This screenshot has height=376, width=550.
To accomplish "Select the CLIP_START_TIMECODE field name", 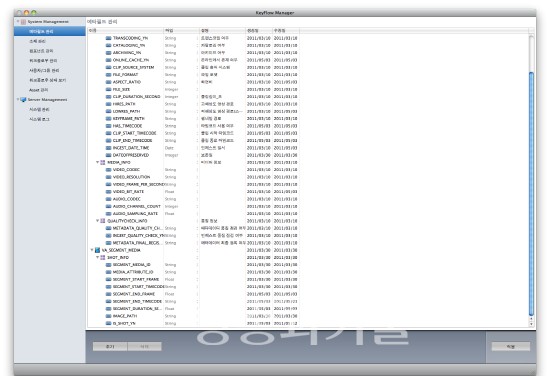I will pyautogui.click(x=134, y=133).
